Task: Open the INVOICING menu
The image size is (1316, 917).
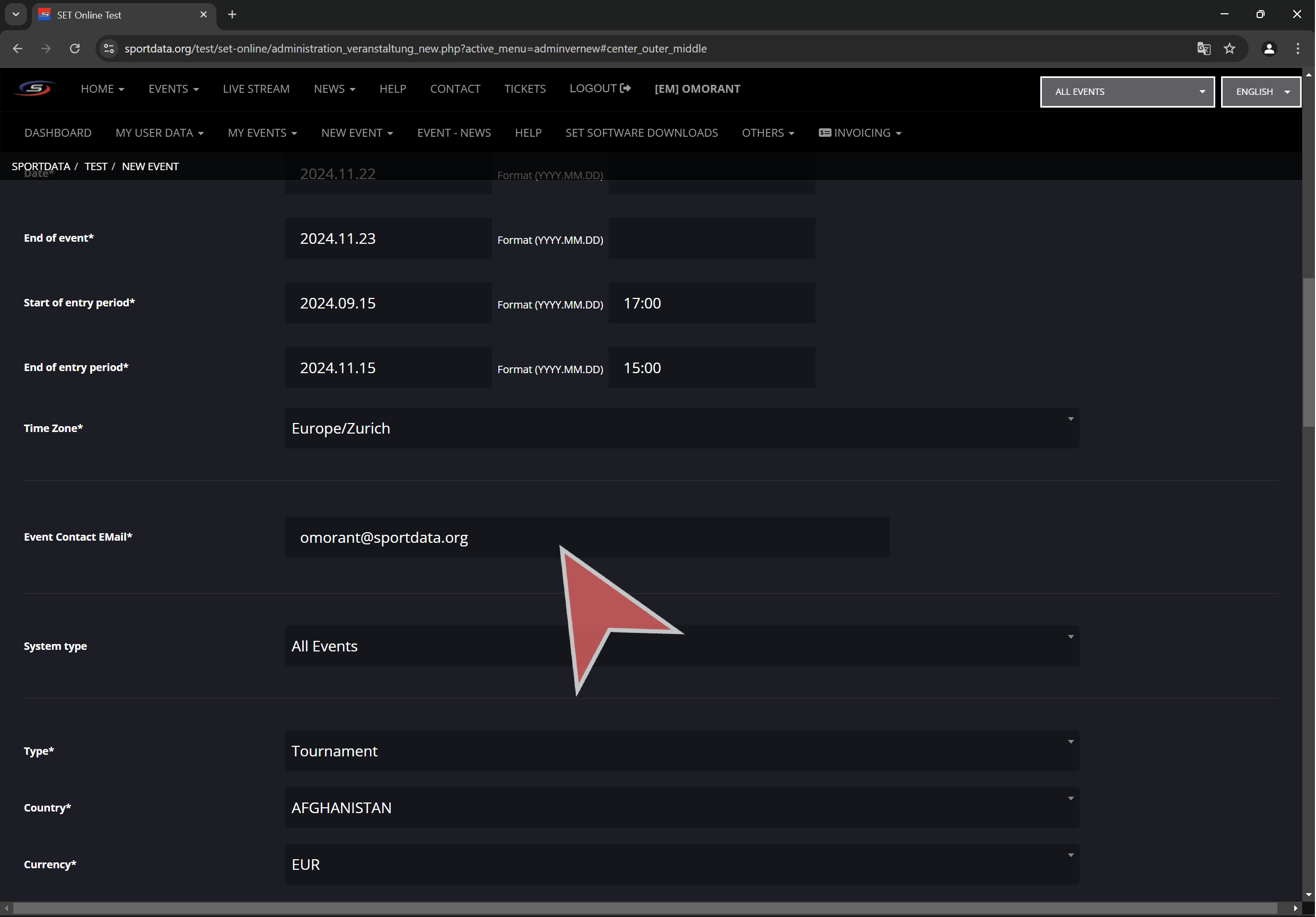Action: 861,133
